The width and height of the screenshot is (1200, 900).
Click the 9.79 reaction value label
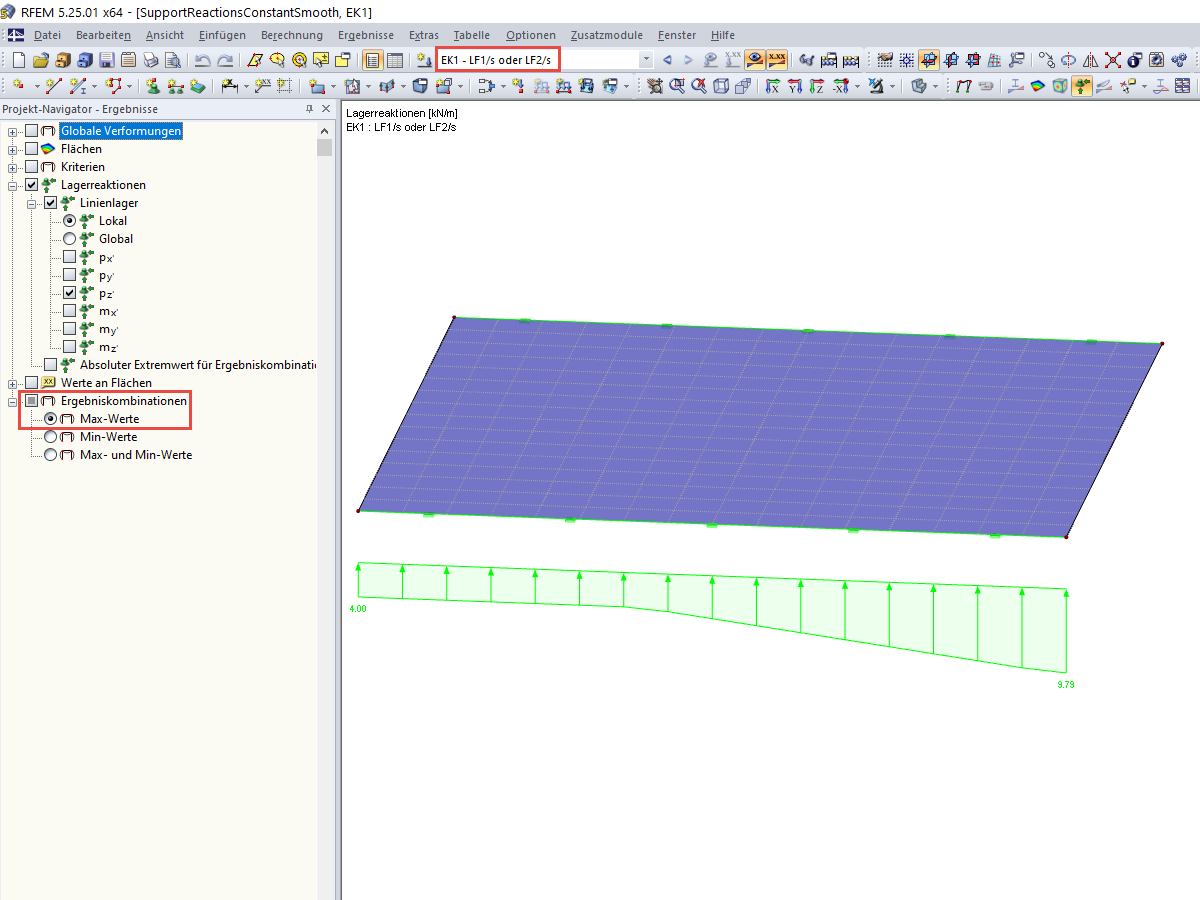[1065, 685]
